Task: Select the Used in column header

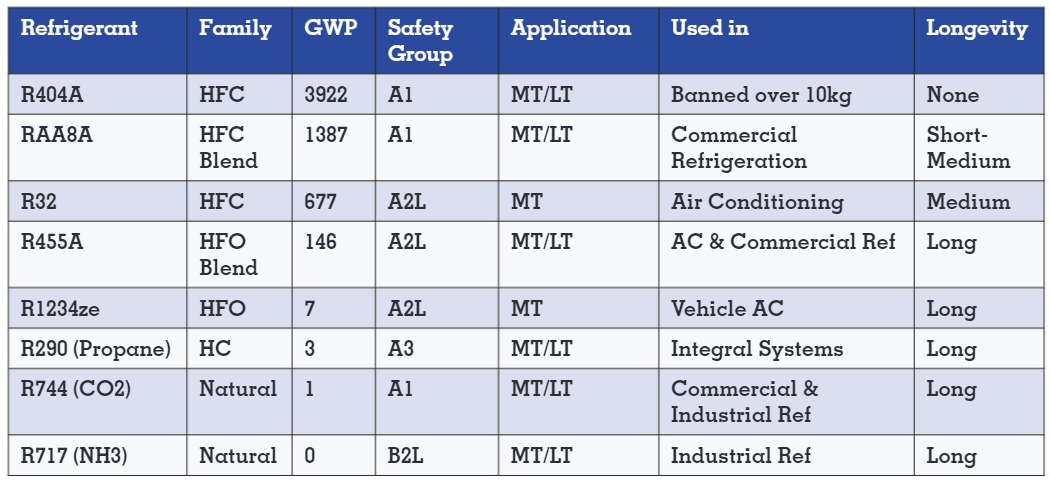Action: (710, 29)
